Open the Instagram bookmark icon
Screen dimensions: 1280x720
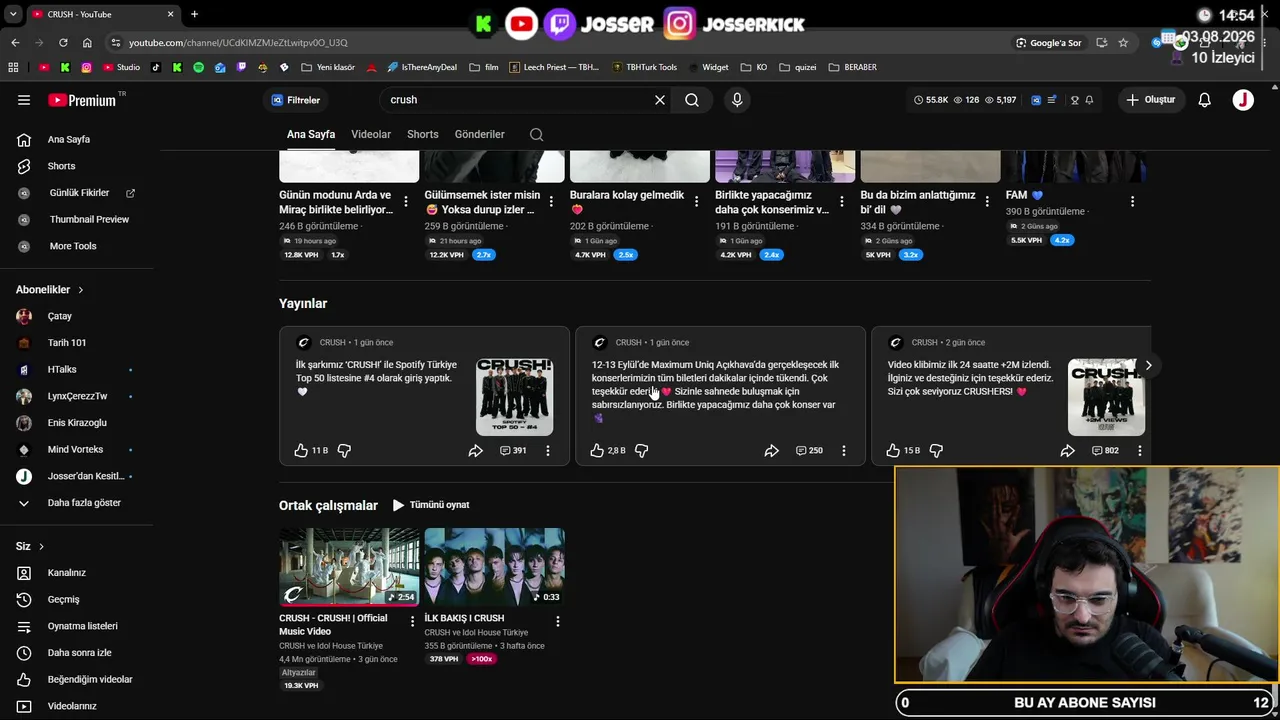pos(87,68)
